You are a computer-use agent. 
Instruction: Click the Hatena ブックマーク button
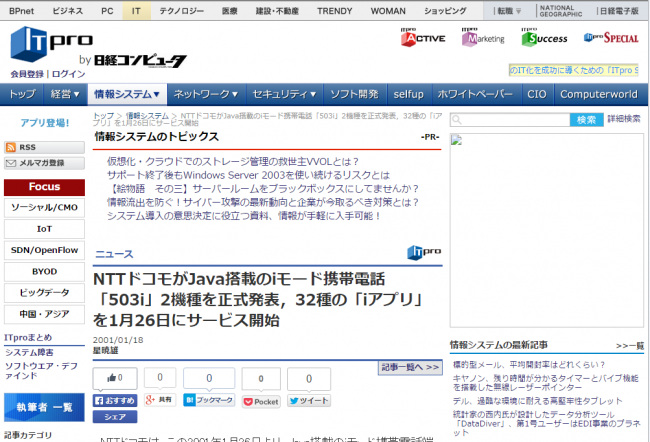(x=209, y=400)
